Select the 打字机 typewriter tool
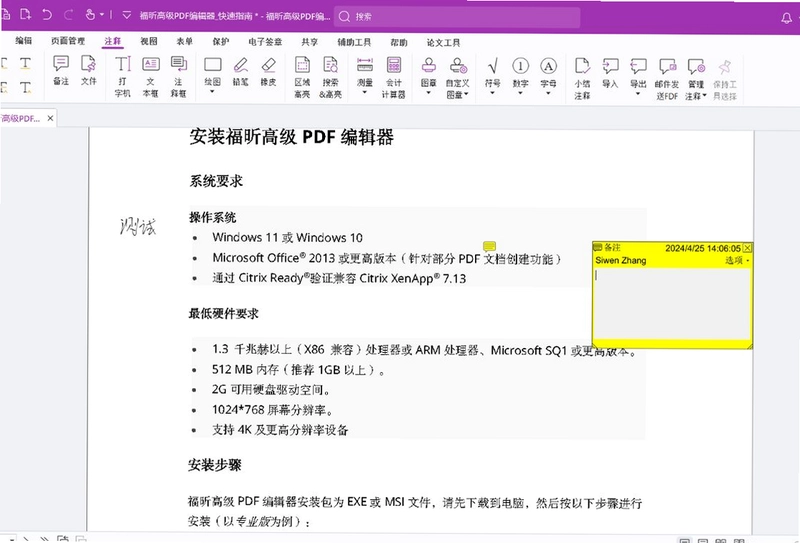This screenshot has width=800, height=543. (122, 76)
